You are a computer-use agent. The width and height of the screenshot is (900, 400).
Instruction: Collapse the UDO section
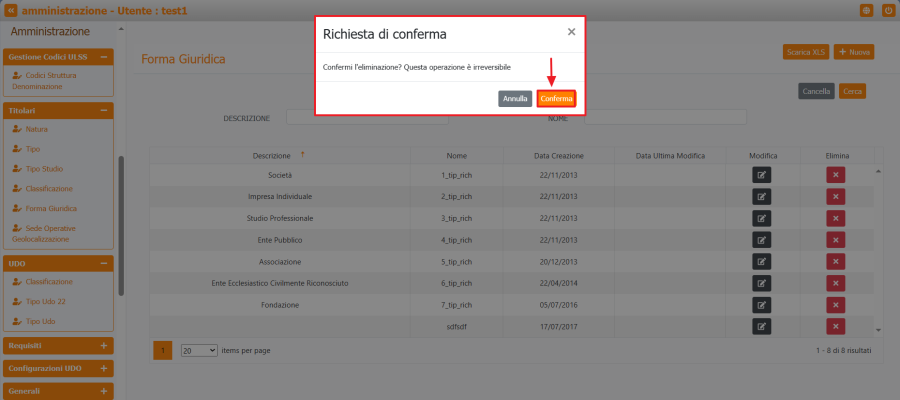click(x=104, y=263)
